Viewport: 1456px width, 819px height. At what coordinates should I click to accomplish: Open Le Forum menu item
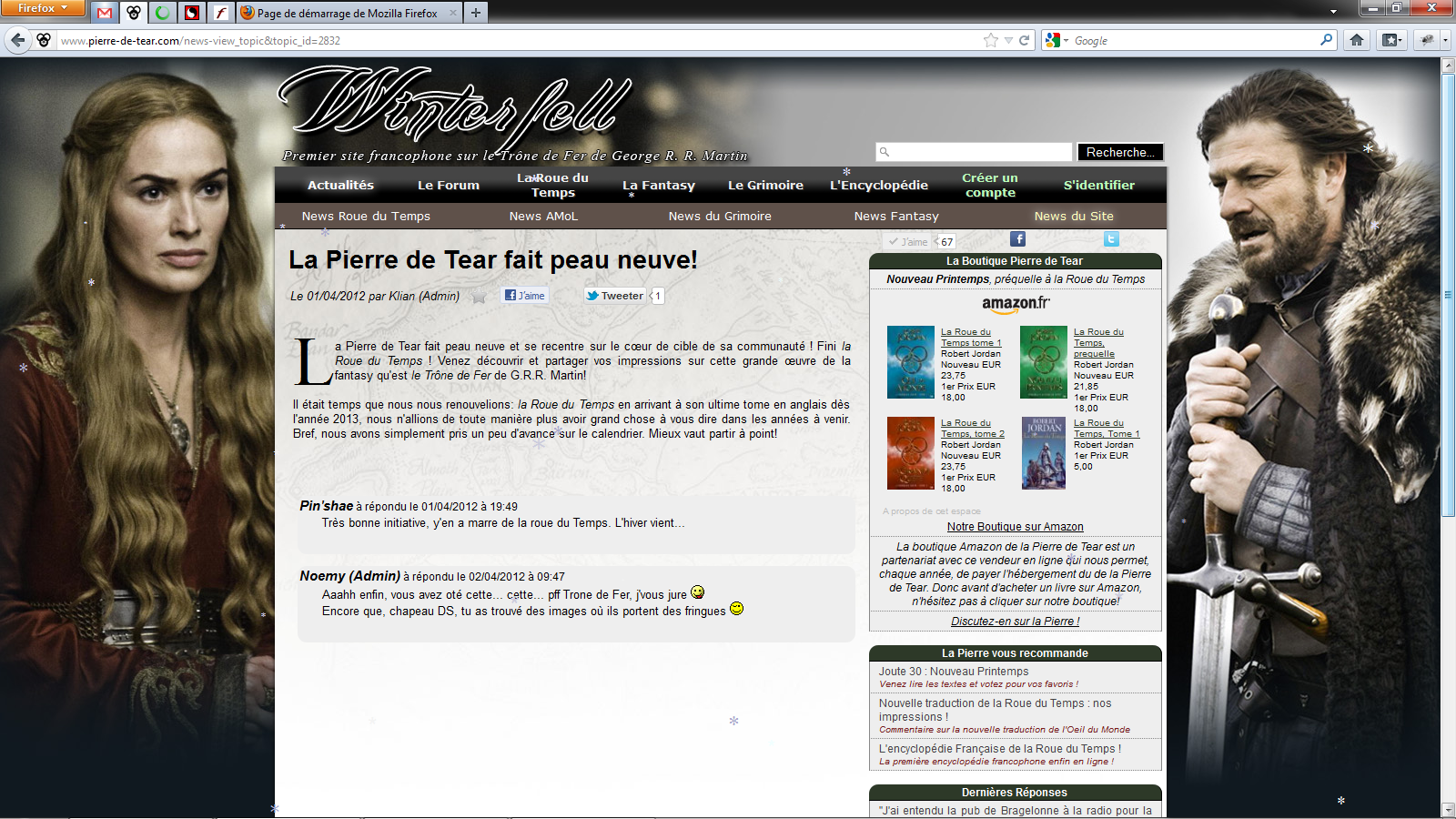449,185
